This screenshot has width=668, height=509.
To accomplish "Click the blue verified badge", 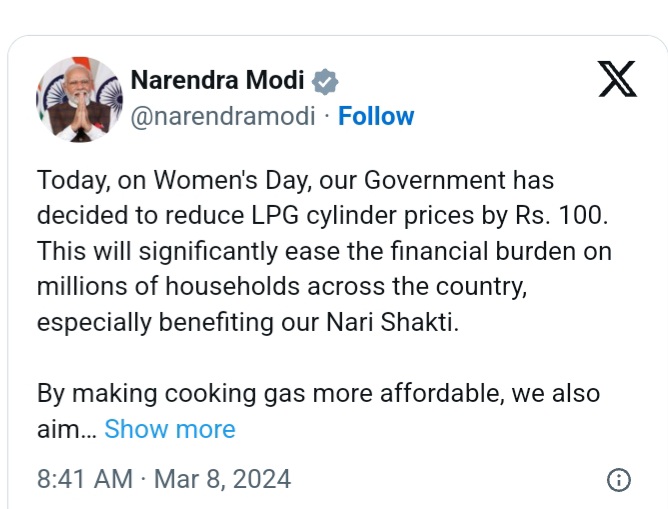I will (x=326, y=81).
